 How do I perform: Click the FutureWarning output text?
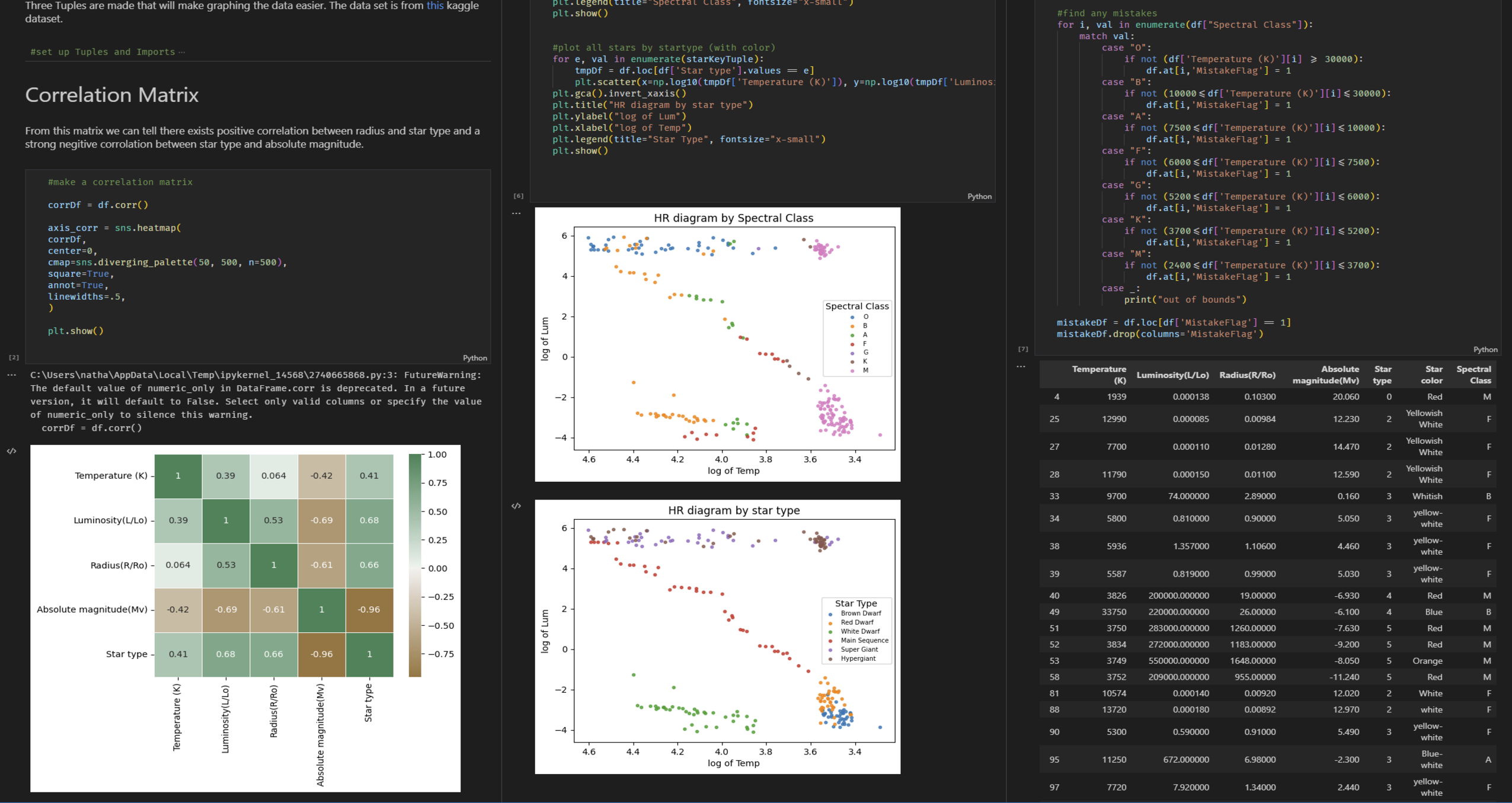click(256, 401)
